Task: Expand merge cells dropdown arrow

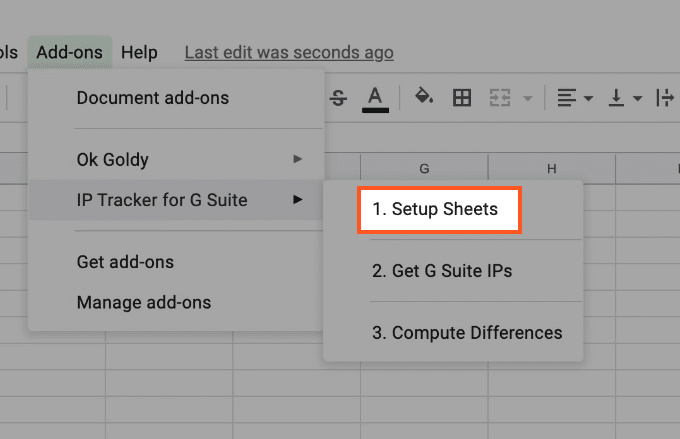Action: 528,98
